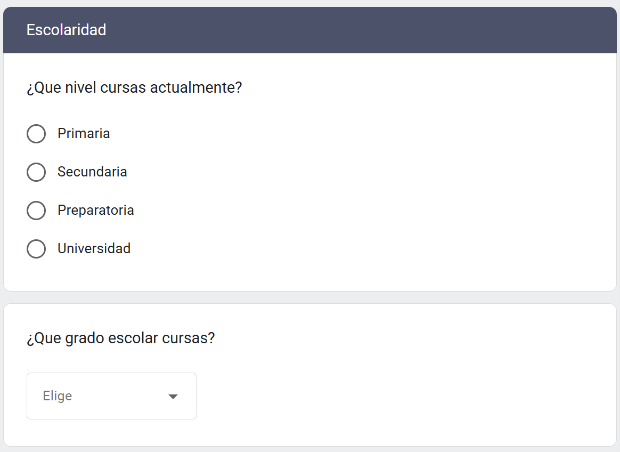
Task: Click the question '¿Que nivel cursas actualmente?'
Action: (x=134, y=87)
